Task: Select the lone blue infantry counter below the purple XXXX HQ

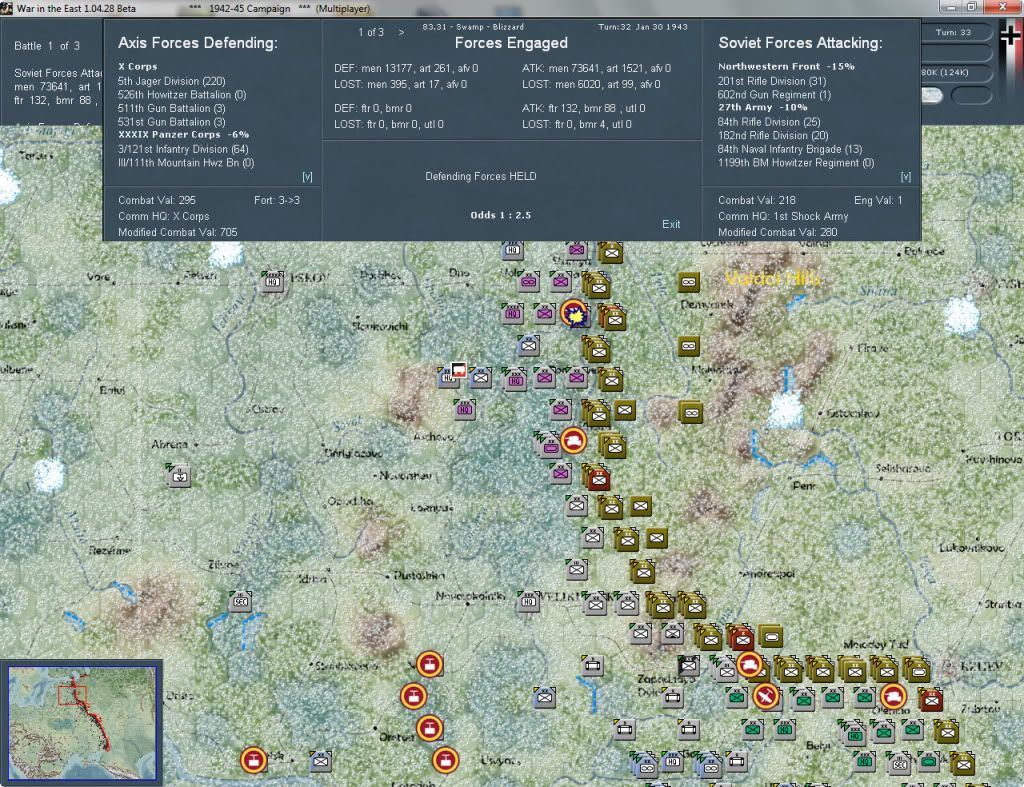Action: pyautogui.click(x=529, y=345)
